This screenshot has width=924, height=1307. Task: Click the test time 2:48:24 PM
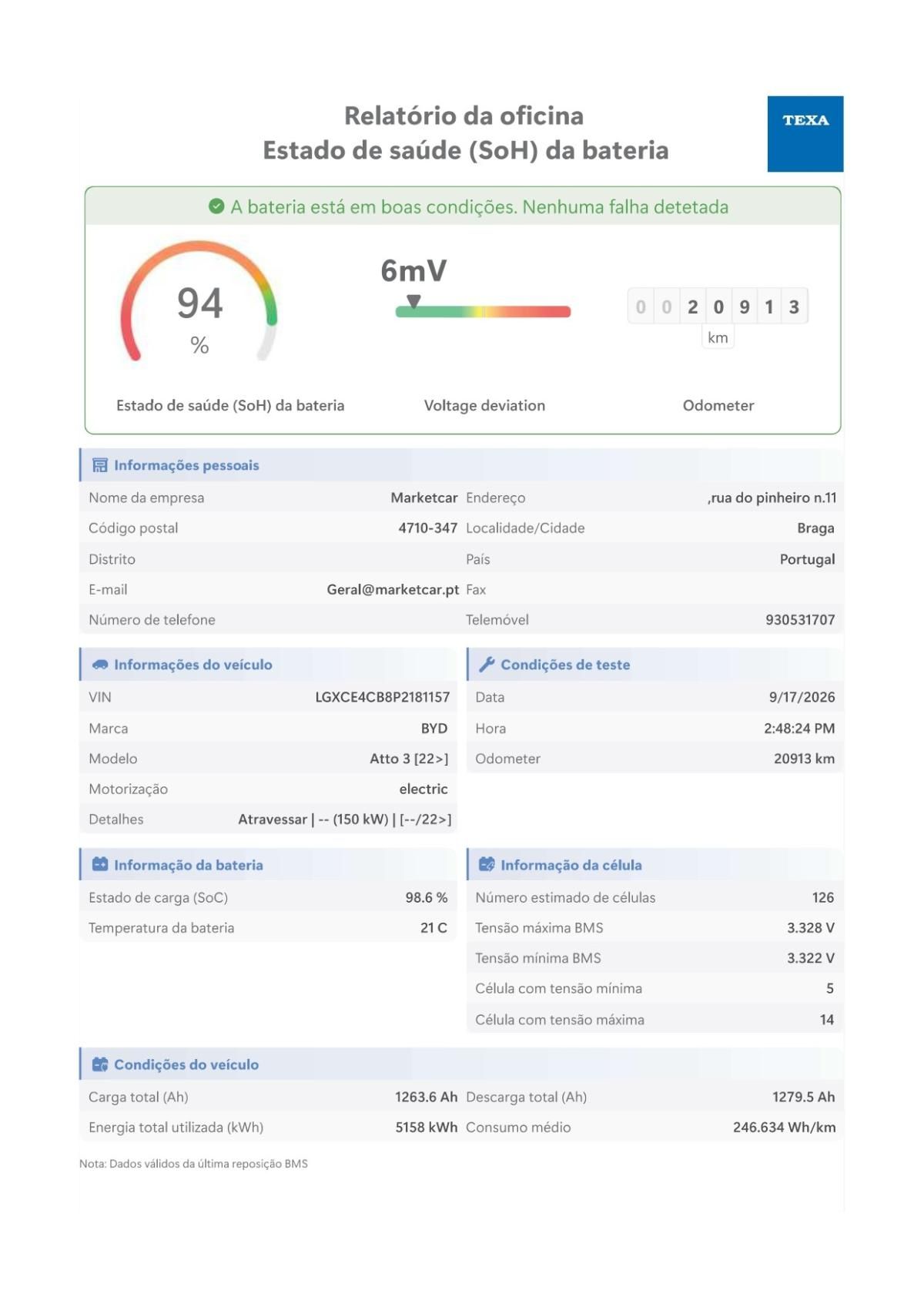click(799, 728)
